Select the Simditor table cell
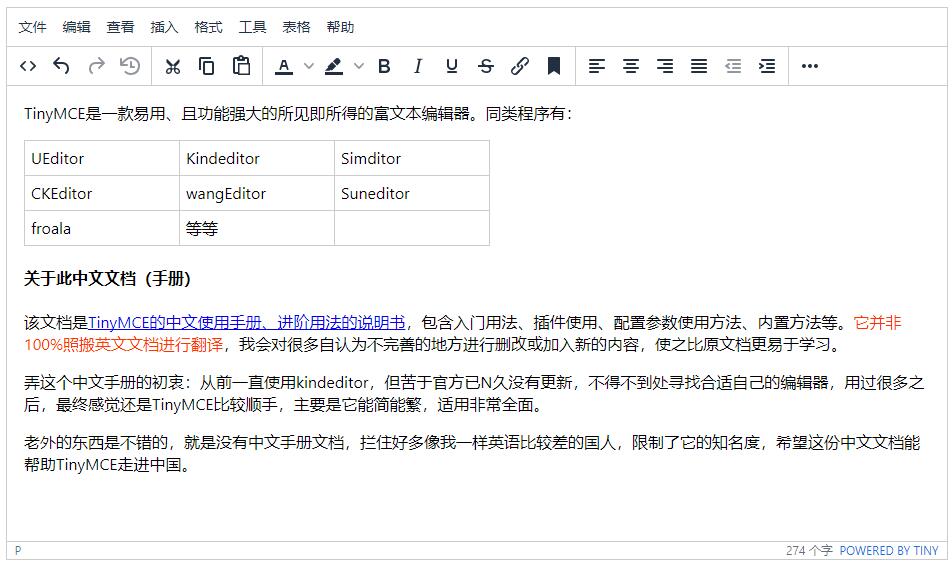This screenshot has height=563, width=952. 412,159
